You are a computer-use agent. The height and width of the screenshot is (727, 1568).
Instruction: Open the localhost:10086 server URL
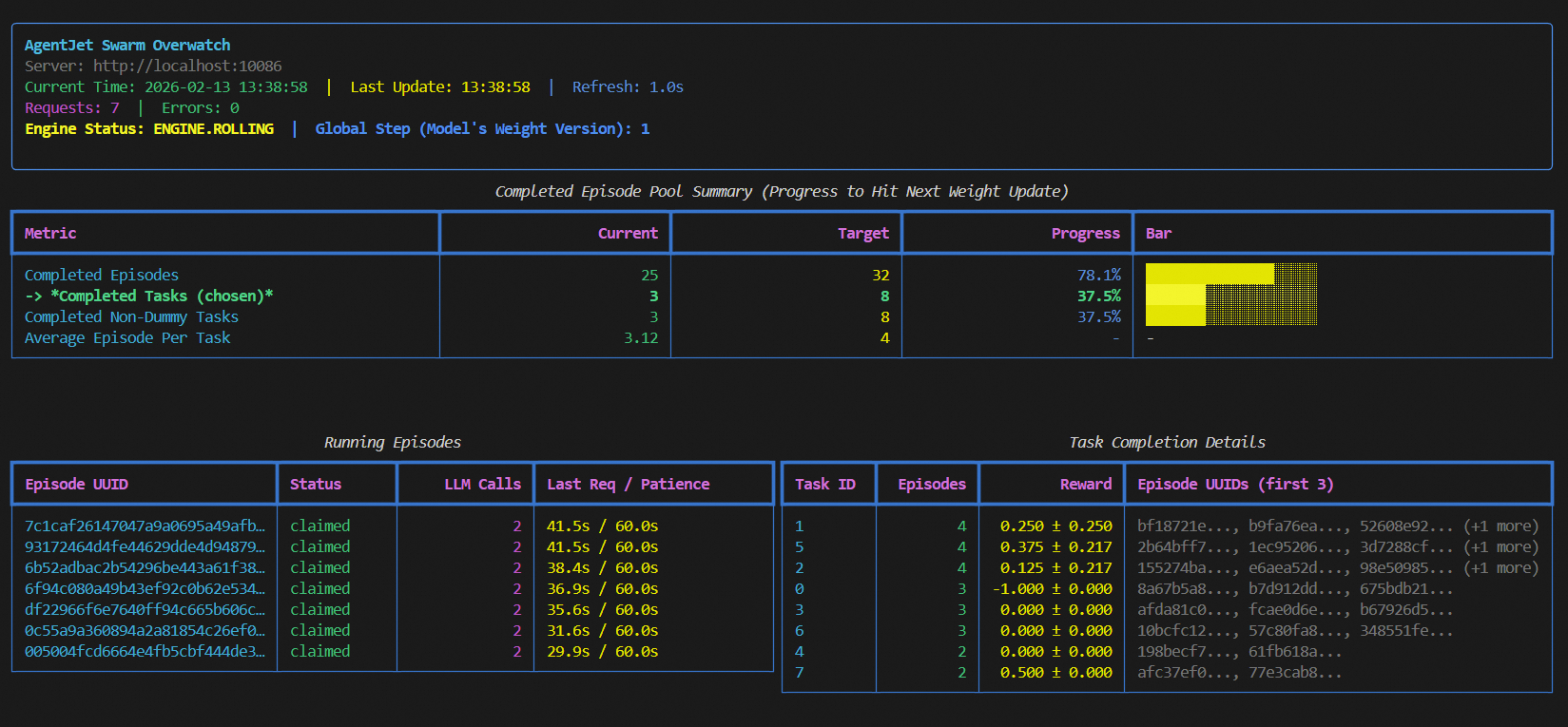tap(186, 67)
